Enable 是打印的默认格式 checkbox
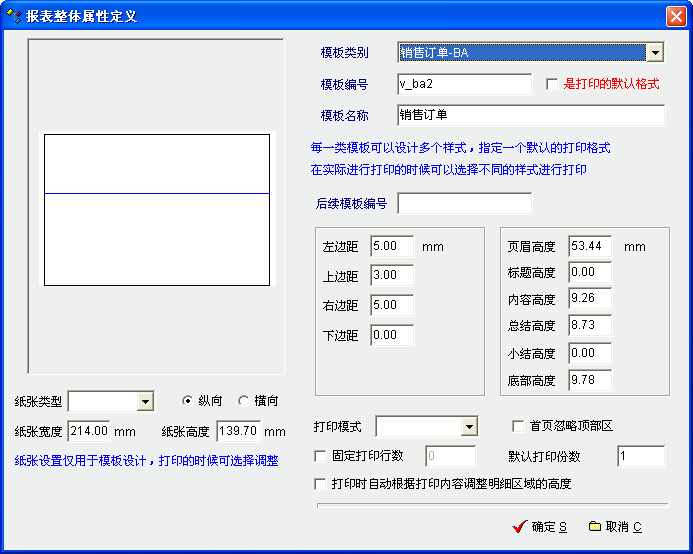This screenshot has height=554, width=693. (x=552, y=85)
